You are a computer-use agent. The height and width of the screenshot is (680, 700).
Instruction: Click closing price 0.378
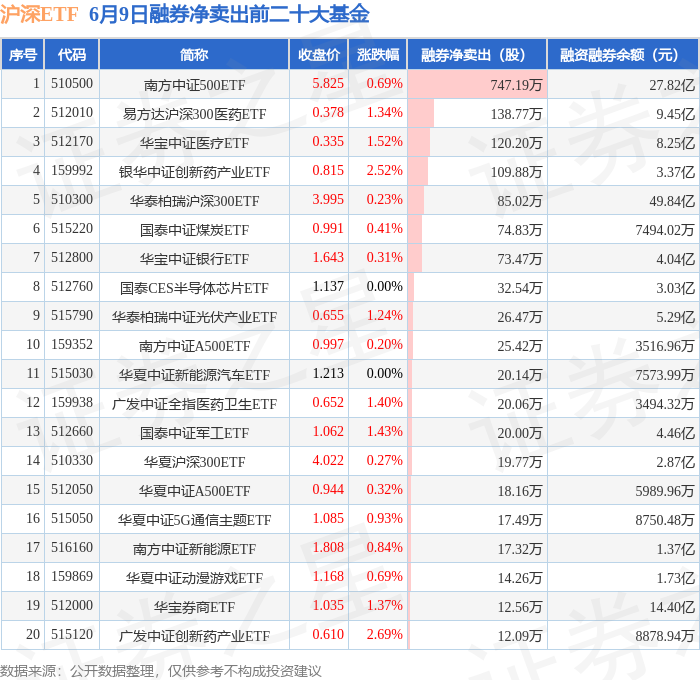click(x=328, y=113)
